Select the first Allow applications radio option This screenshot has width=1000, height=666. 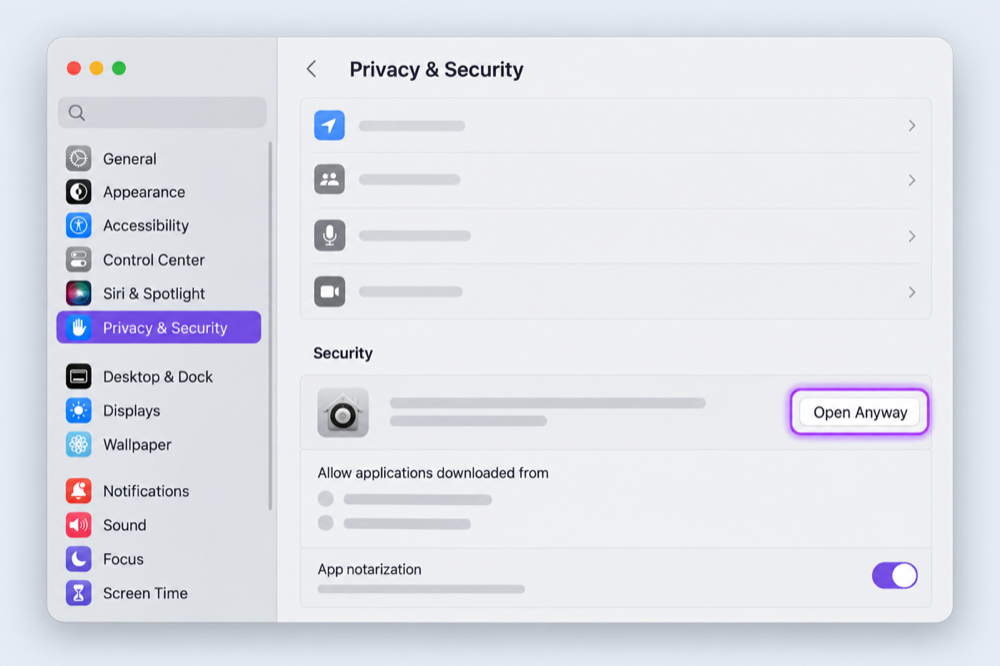pos(325,498)
